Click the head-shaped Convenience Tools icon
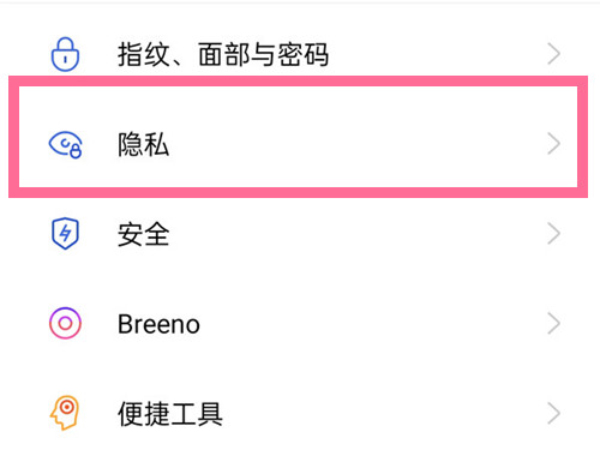Viewport: 600px width, 450px height. [x=65, y=413]
